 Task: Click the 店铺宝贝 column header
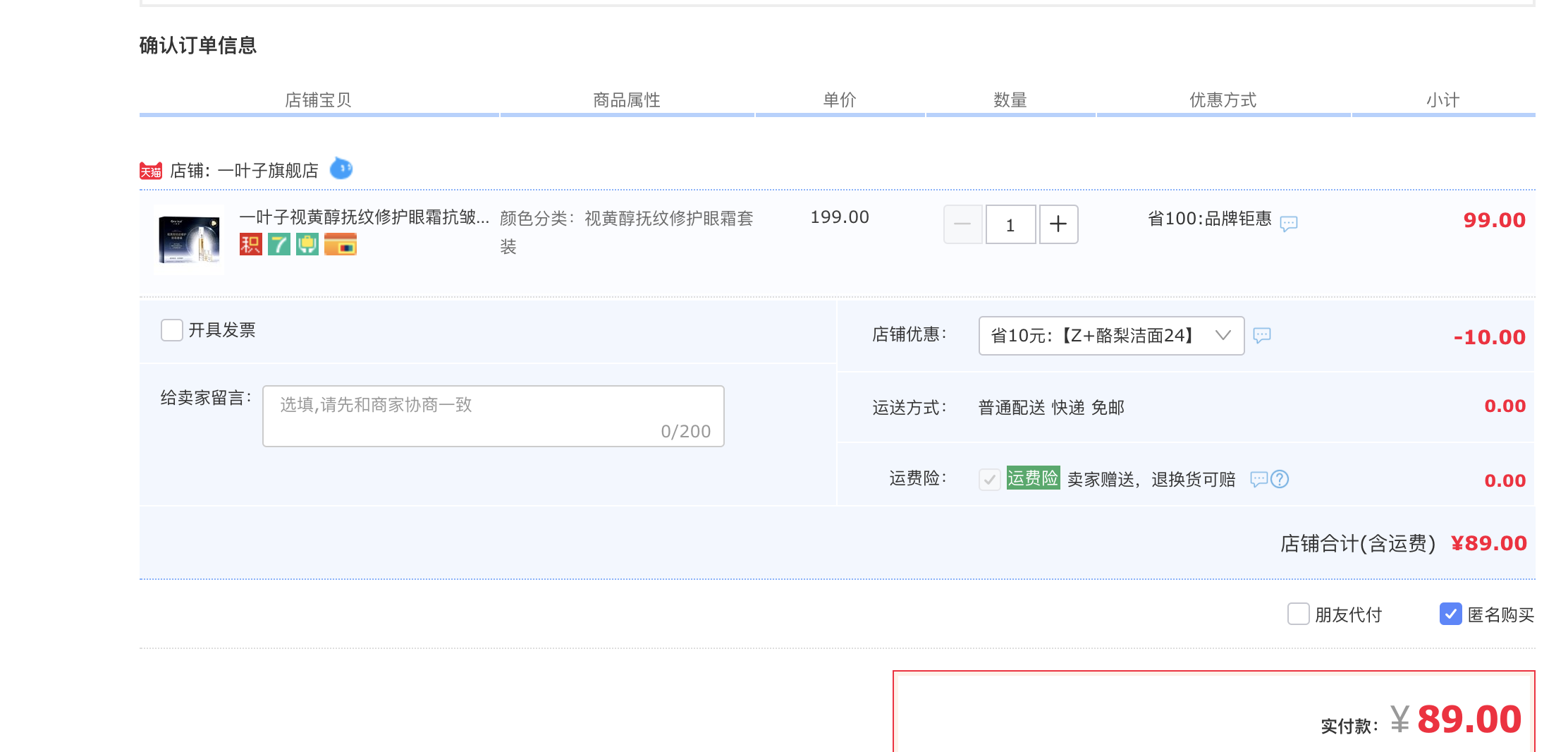point(318,100)
